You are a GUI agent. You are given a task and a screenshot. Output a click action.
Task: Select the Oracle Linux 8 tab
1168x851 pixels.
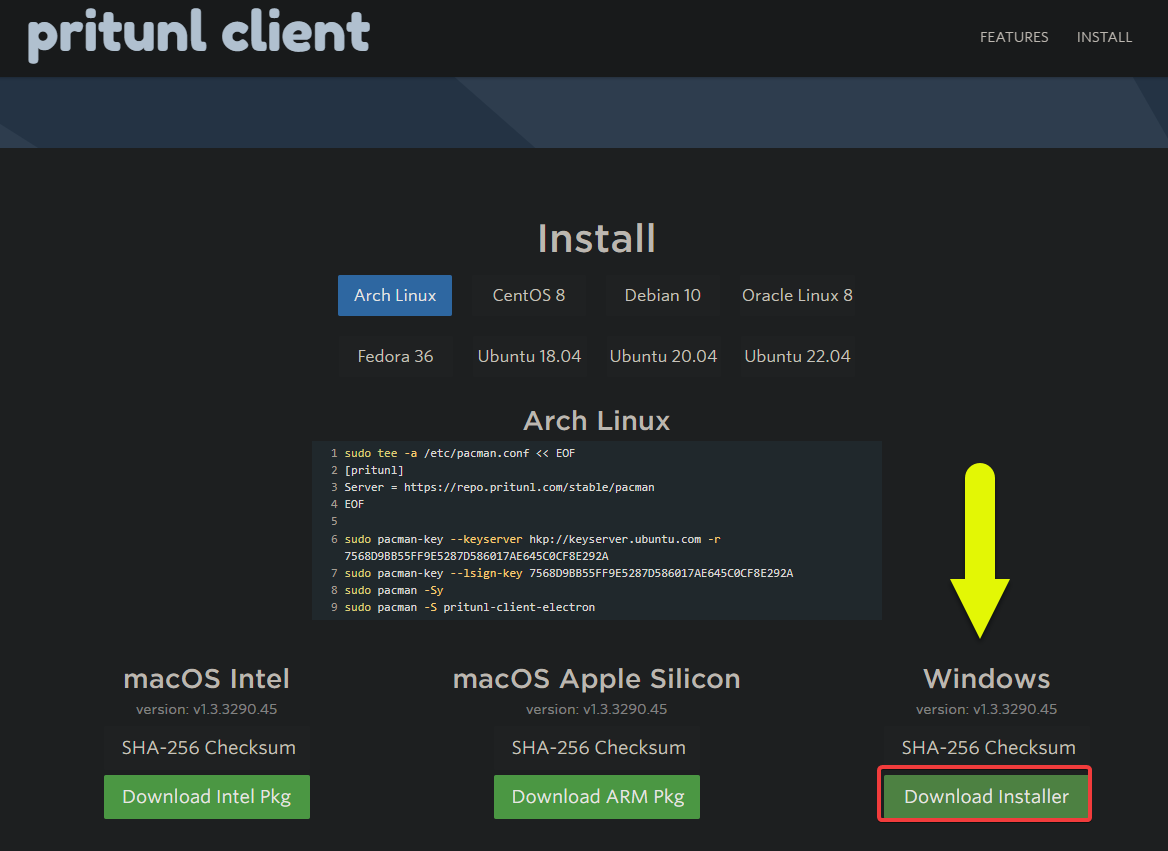pos(797,295)
